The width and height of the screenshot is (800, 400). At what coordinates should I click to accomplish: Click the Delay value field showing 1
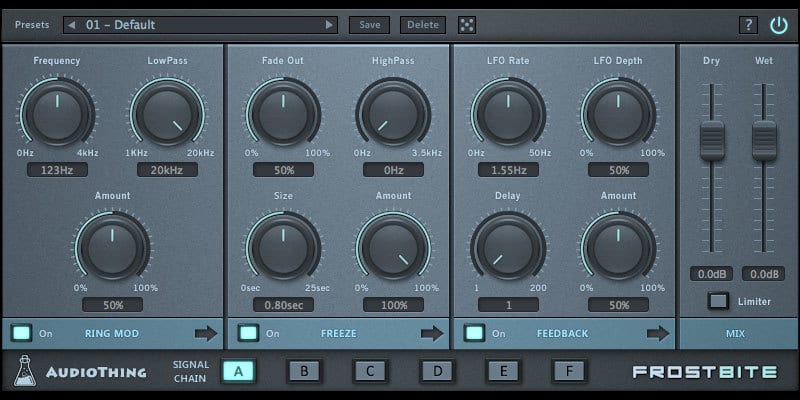508,305
